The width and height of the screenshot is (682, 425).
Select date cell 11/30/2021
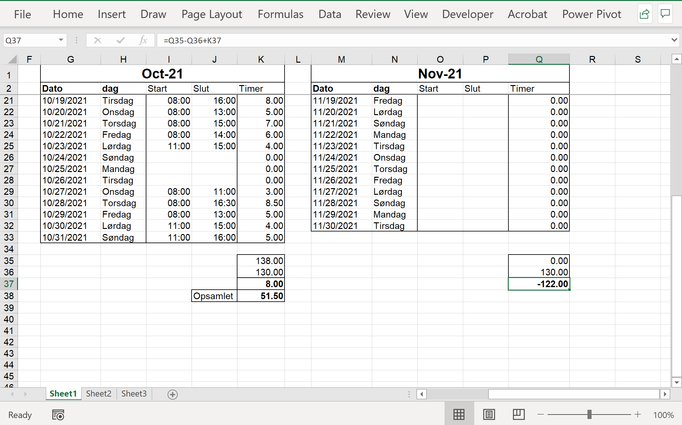pos(342,226)
